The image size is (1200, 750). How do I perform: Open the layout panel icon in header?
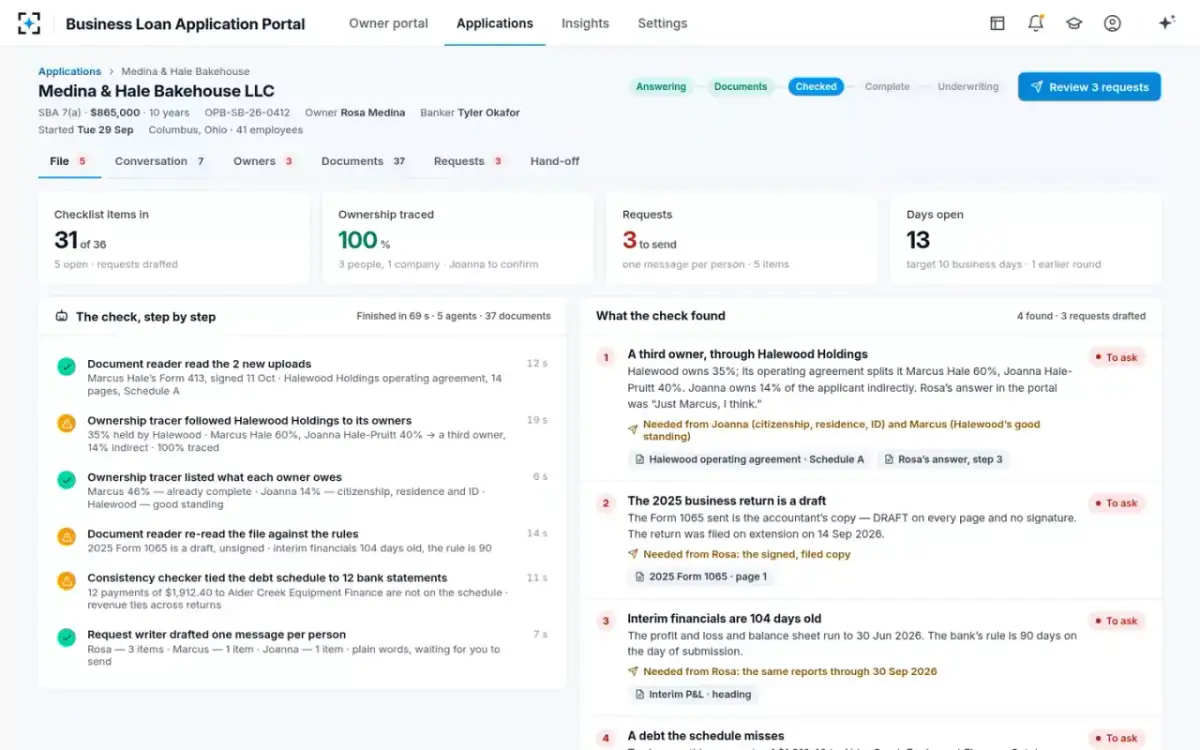click(x=997, y=23)
